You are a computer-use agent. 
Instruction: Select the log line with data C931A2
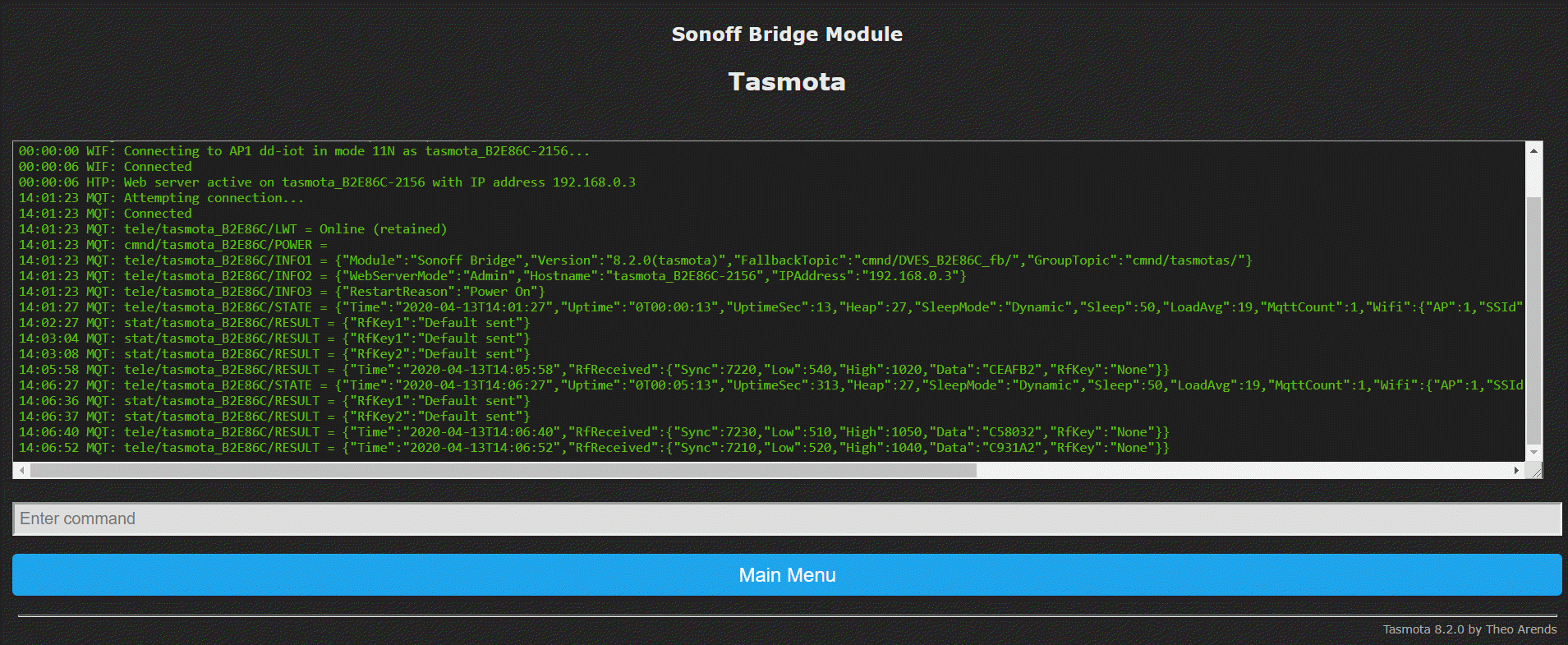pos(591,448)
